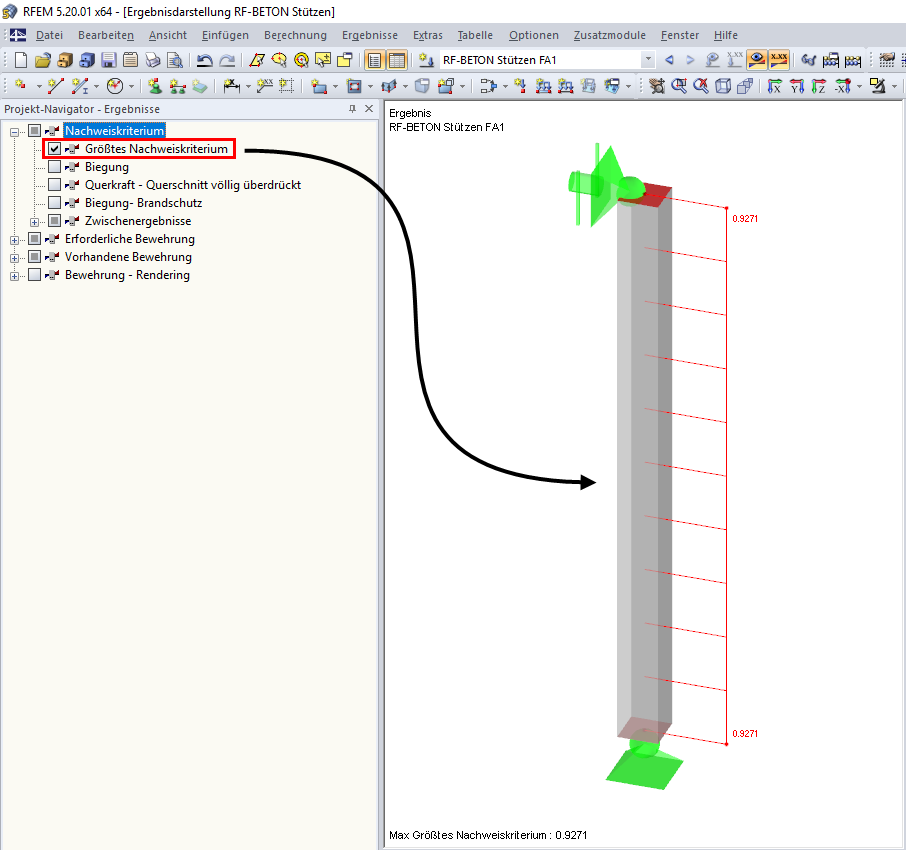The height and width of the screenshot is (850, 906).
Task: View in Y direction
Action: point(797,86)
